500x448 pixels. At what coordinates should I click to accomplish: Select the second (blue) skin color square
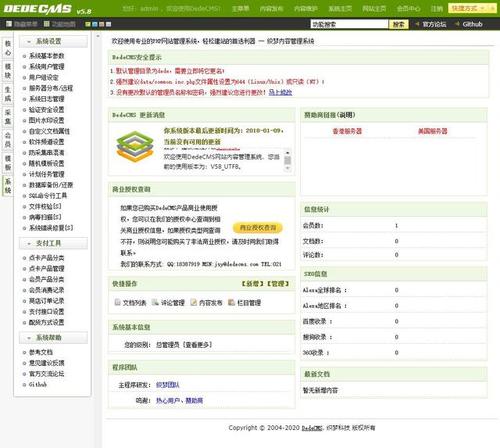95,24
